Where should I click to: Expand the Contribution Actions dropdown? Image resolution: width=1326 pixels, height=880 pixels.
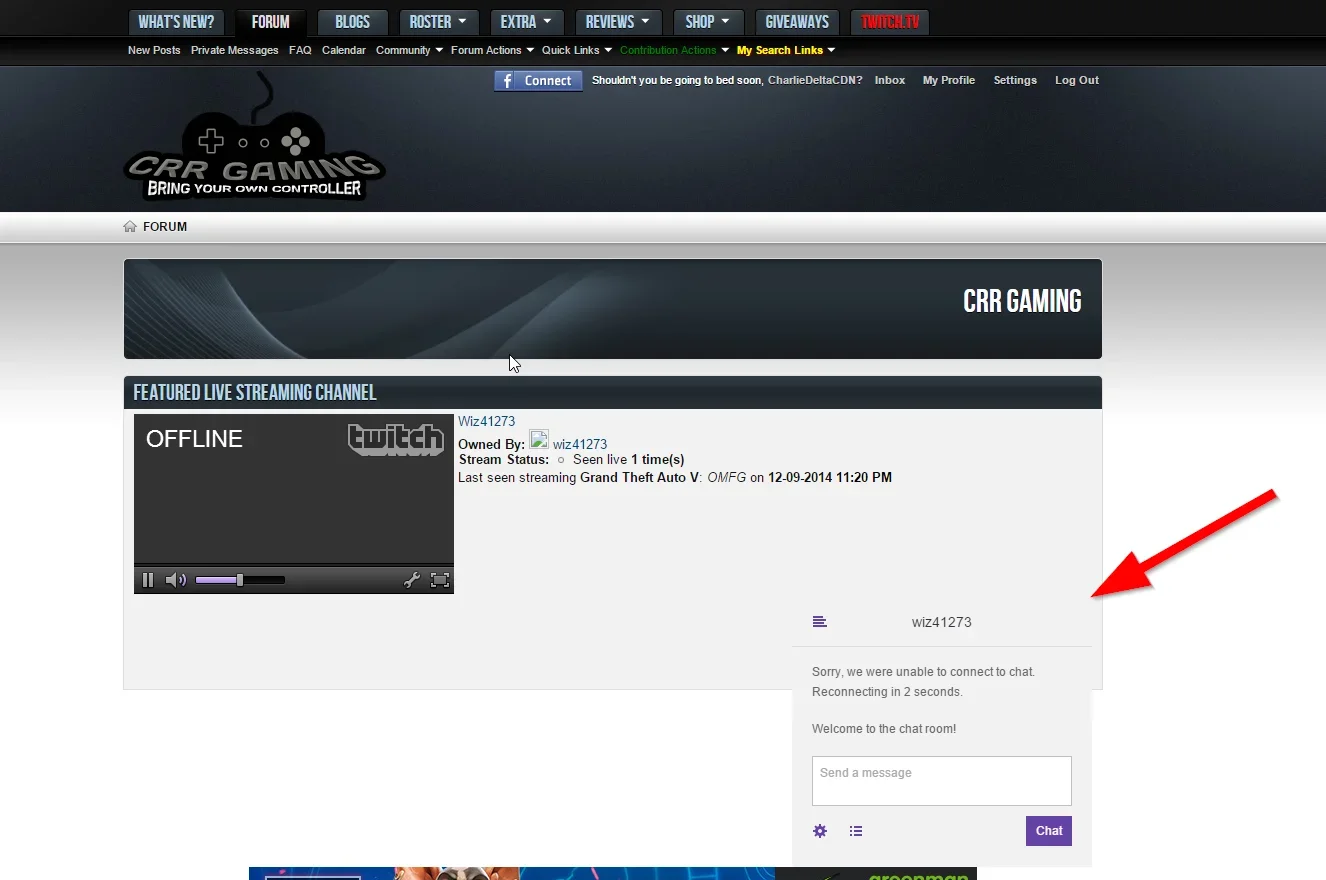[674, 50]
